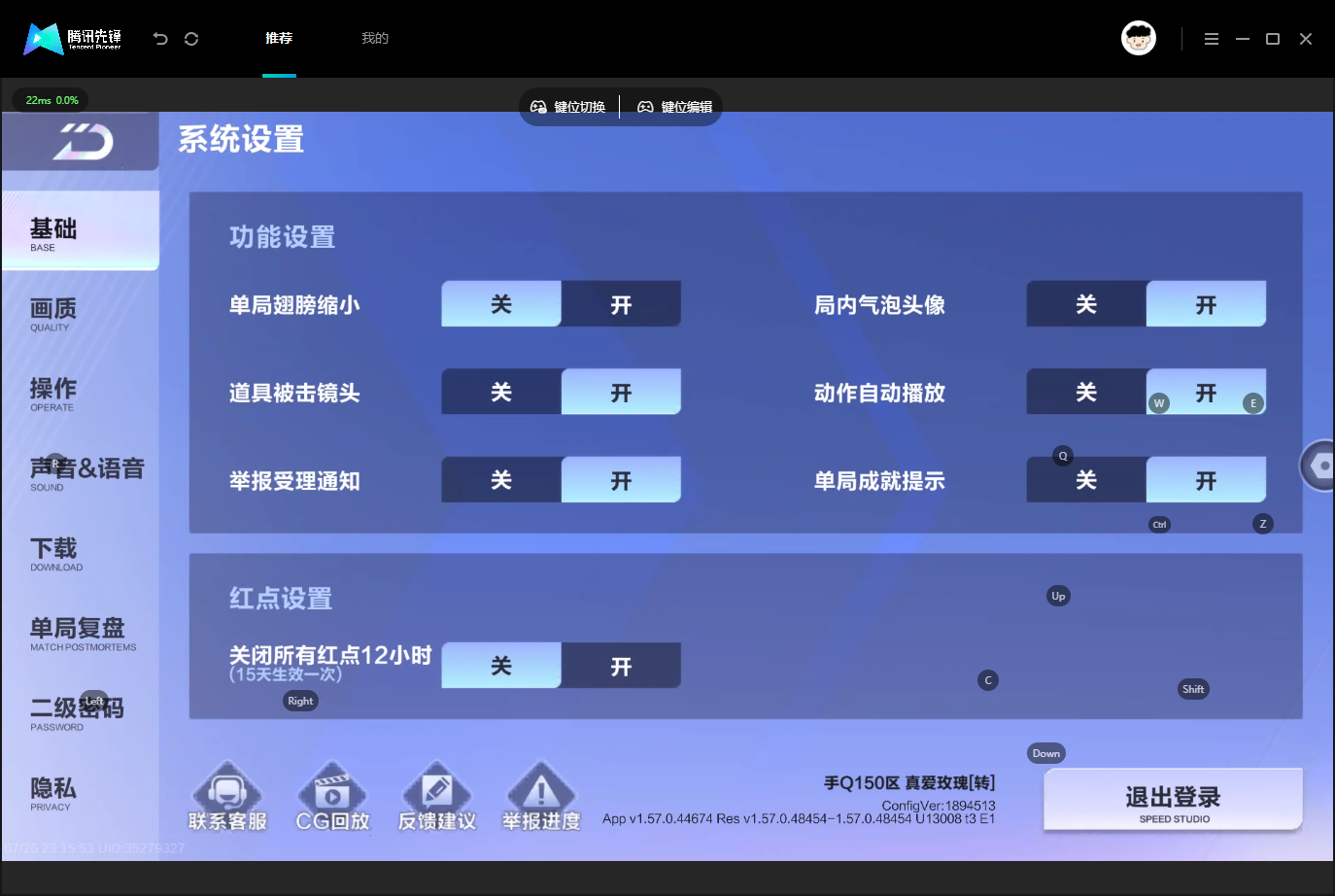Click the ConfigVer:1894513 text
Screen dimensions: 1335x896
[x=939, y=806]
